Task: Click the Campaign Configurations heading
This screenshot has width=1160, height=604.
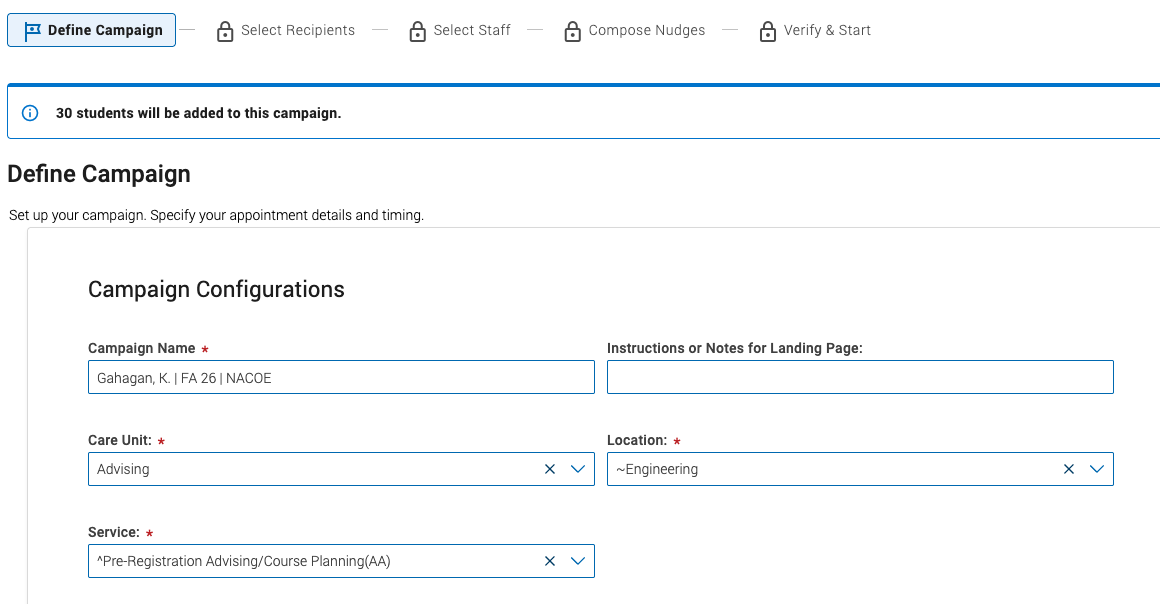Action: click(x=216, y=289)
